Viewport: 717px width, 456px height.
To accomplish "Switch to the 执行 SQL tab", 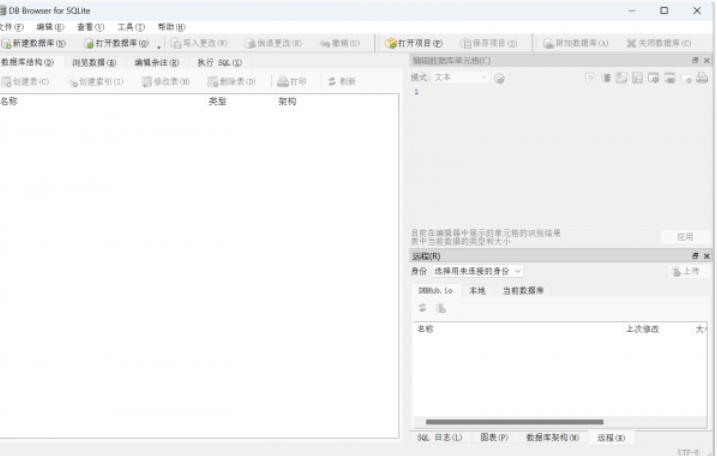I will (219, 63).
